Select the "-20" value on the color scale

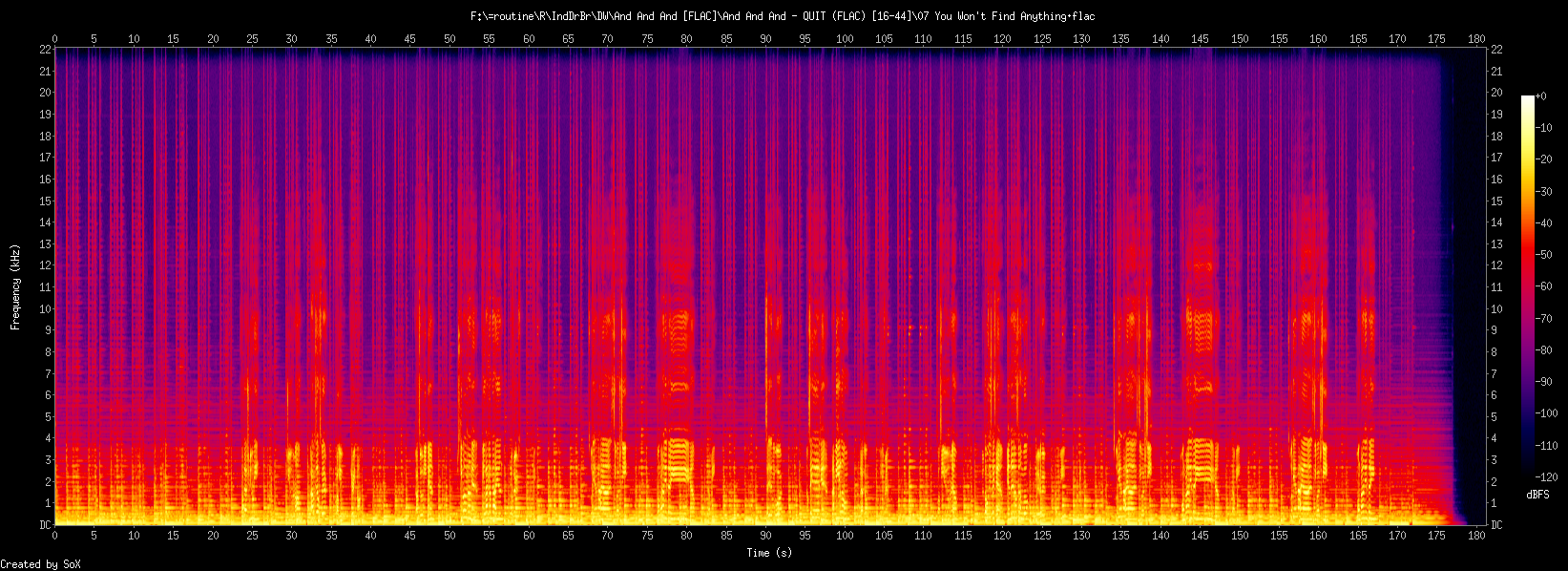(1543, 159)
